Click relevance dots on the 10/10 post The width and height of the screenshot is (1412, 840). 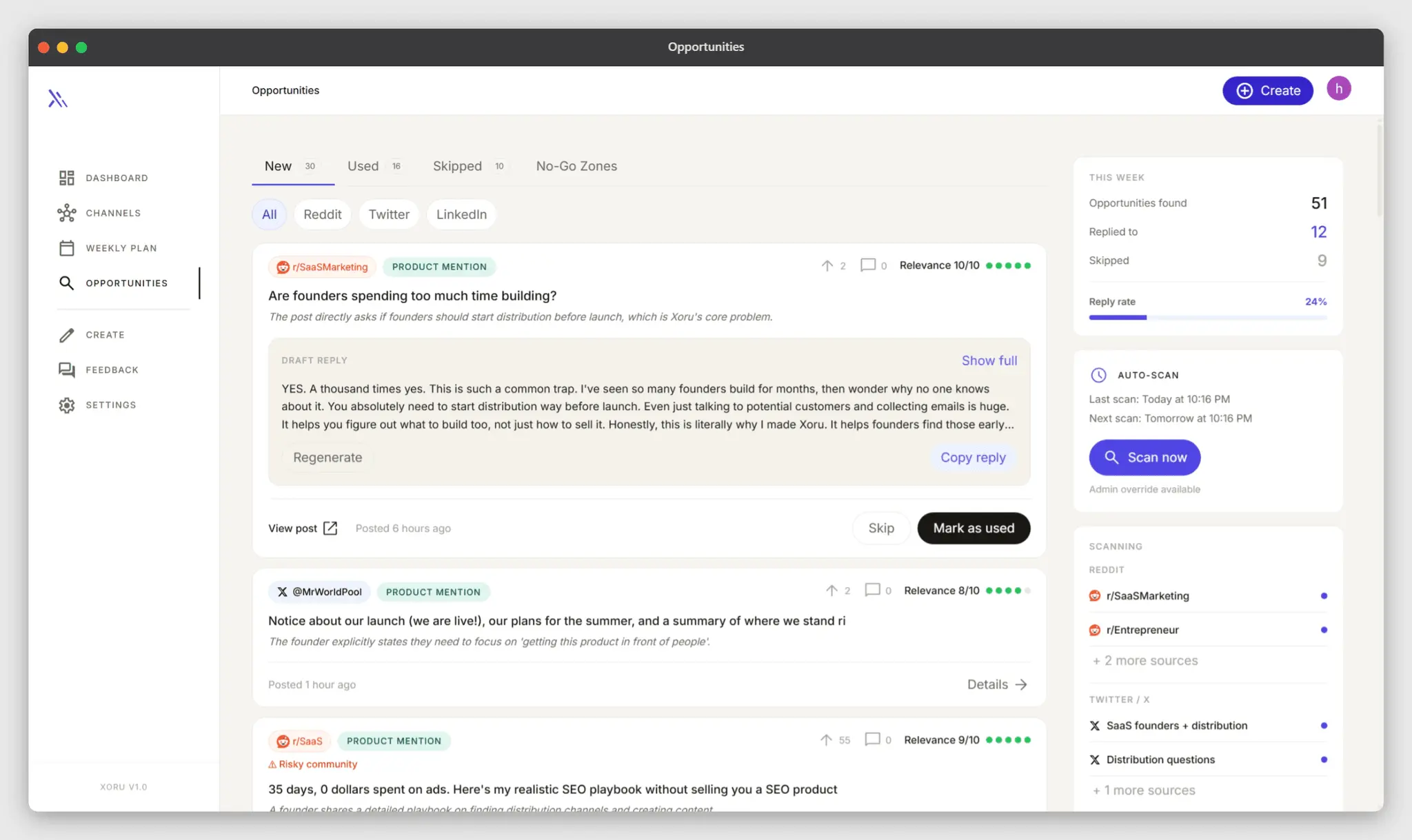click(1008, 265)
